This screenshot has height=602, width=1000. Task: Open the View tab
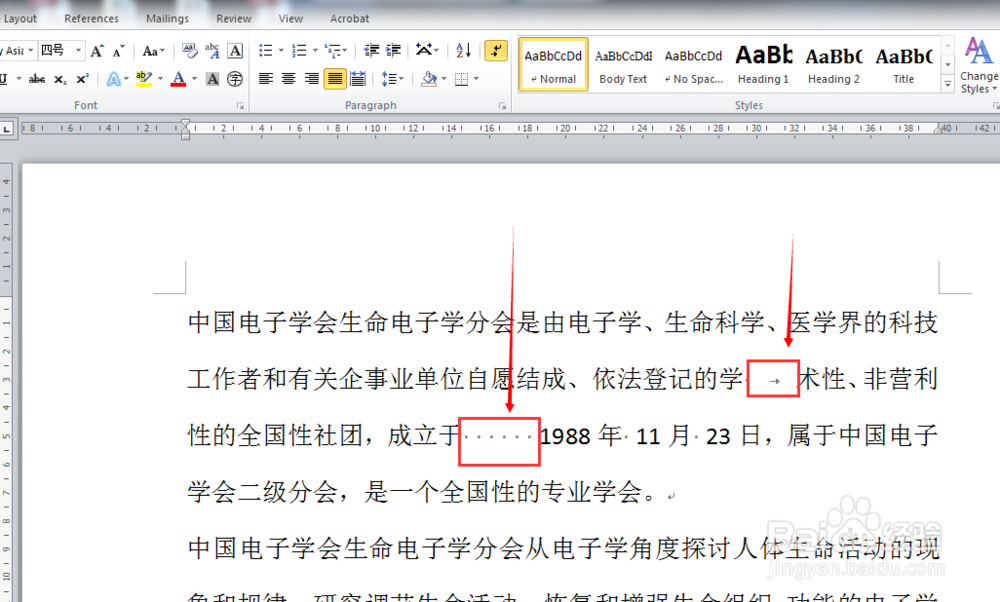tap(290, 19)
